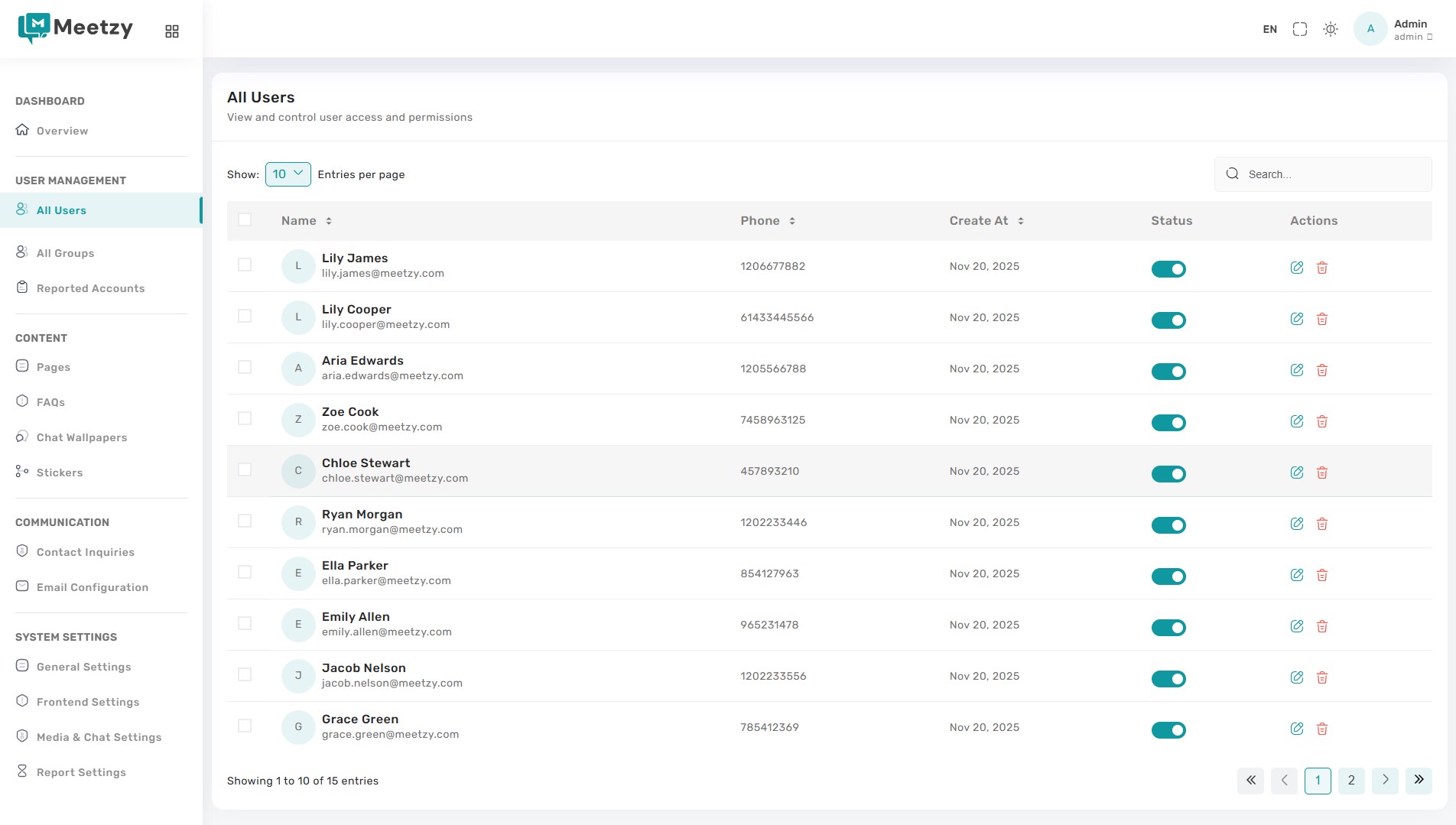Jump to last page with double arrow
The width and height of the screenshot is (1456, 825).
1418,780
